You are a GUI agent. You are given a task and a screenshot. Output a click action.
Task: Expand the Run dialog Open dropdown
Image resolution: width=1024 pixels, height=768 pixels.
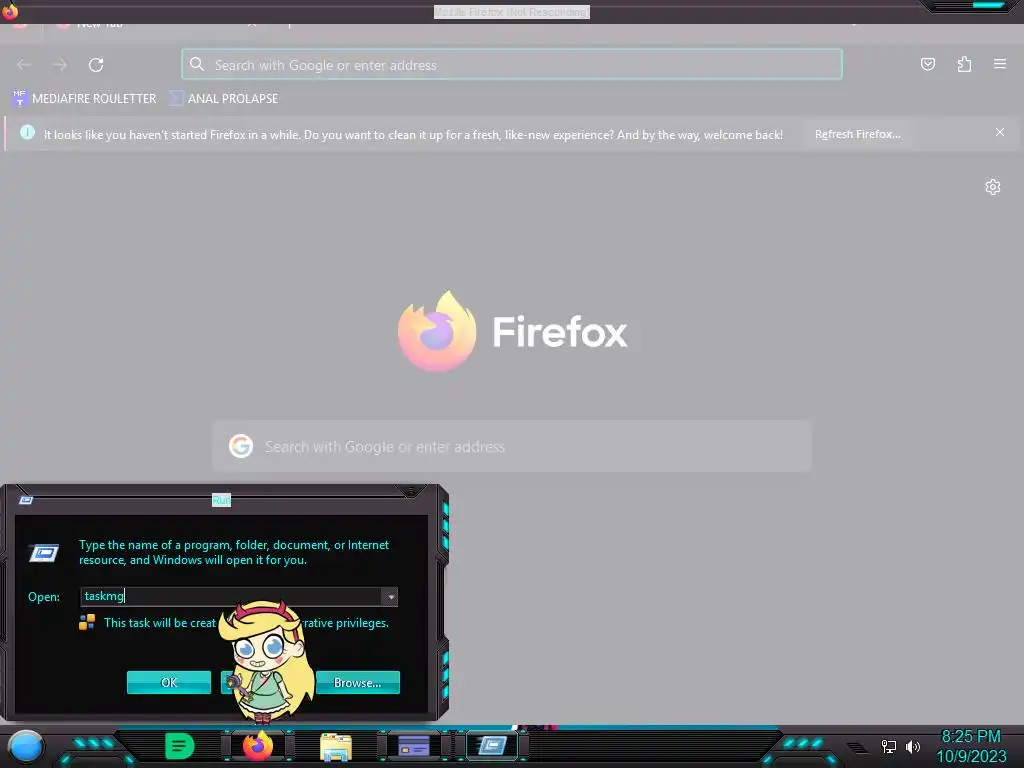coord(390,596)
